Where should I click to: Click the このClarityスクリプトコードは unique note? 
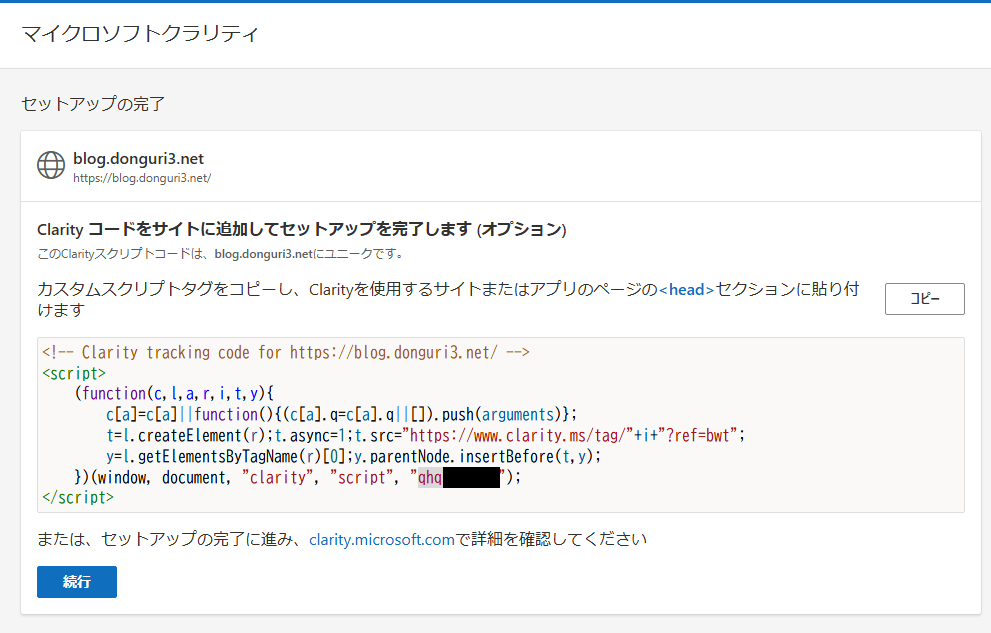pyautogui.click(x=221, y=254)
